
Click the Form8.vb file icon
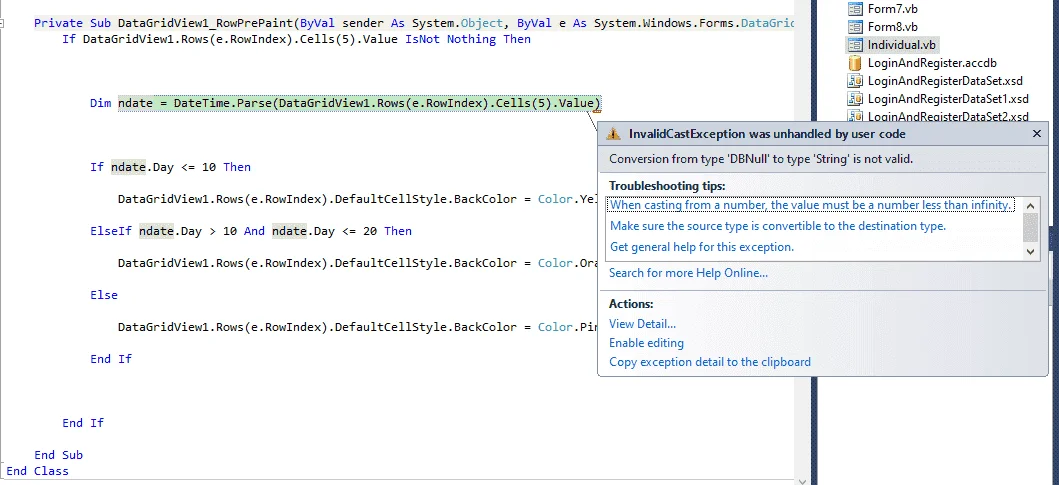pos(855,27)
